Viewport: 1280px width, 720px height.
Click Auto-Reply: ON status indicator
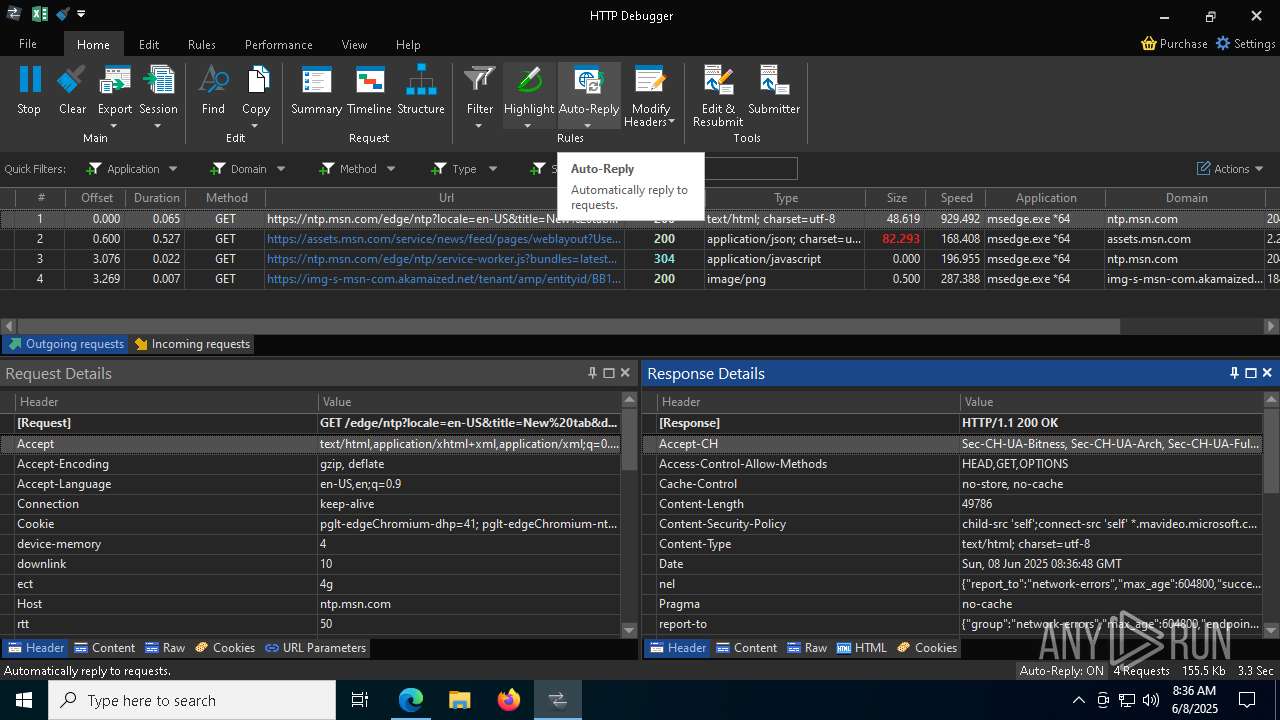[x=1062, y=671]
